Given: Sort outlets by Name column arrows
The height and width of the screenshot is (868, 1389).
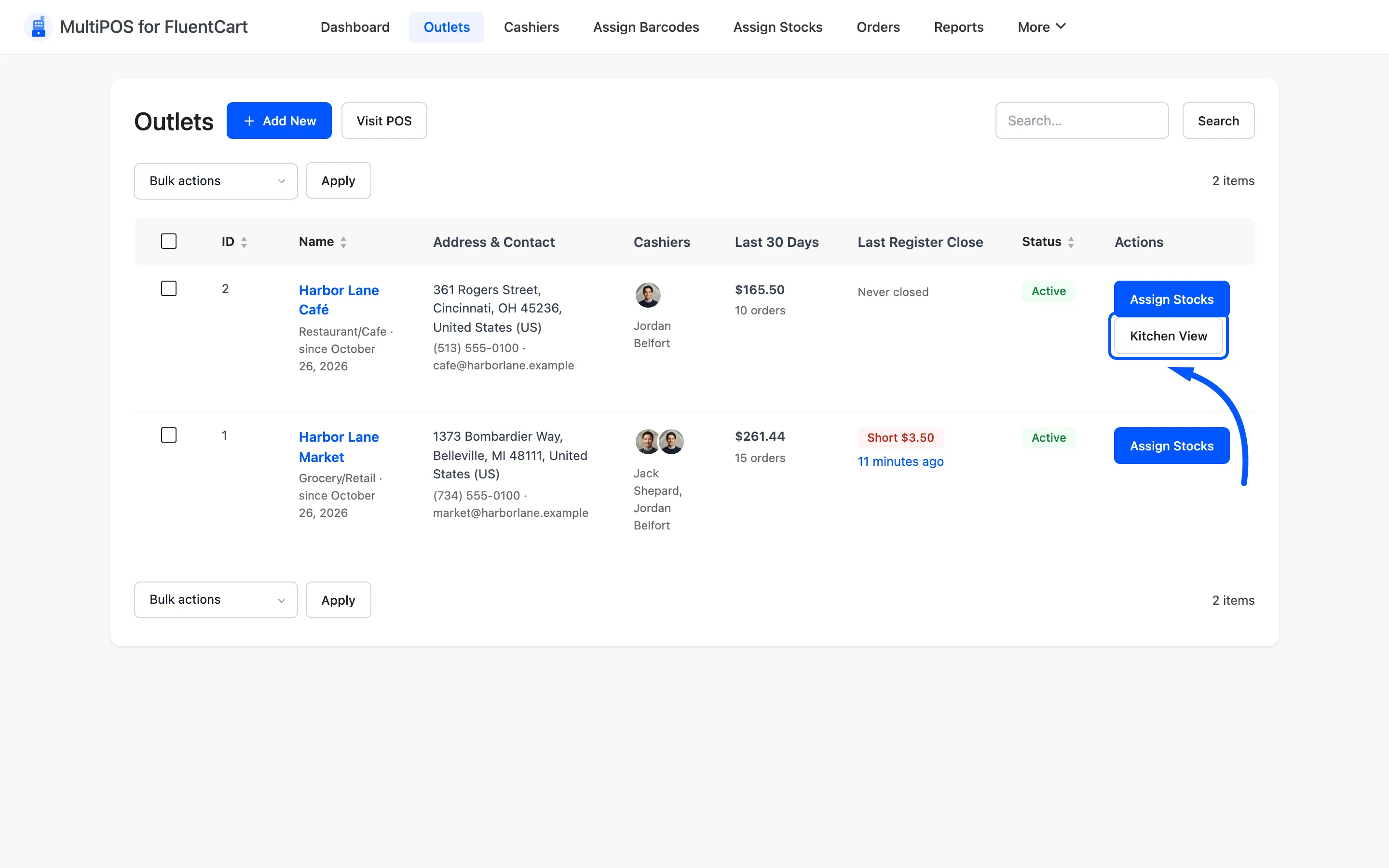Looking at the screenshot, I should coord(343,242).
